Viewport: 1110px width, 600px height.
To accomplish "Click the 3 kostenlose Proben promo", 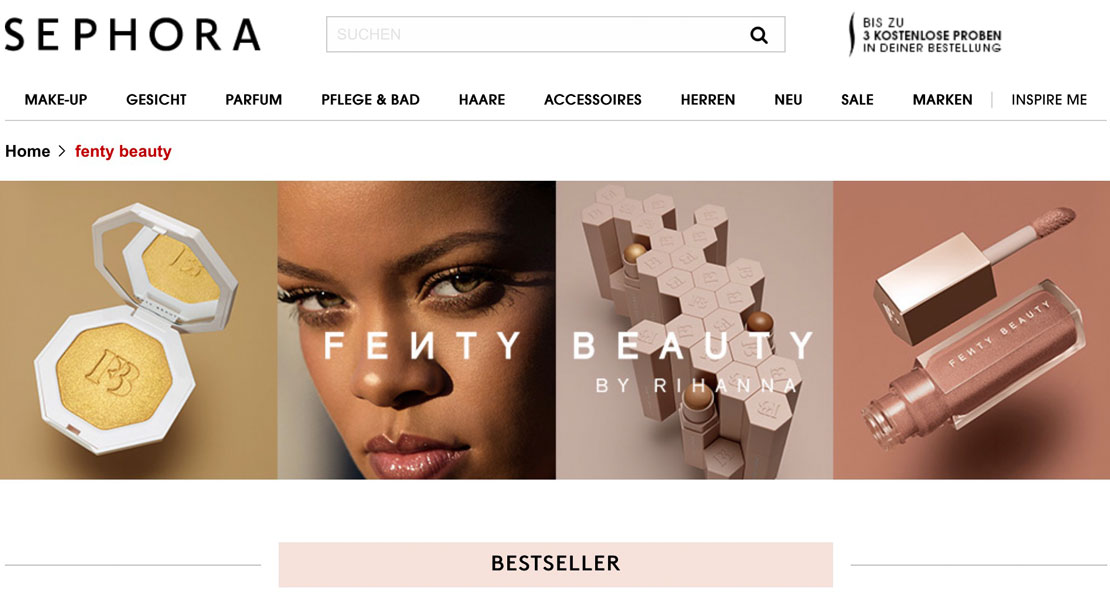I will click(932, 35).
